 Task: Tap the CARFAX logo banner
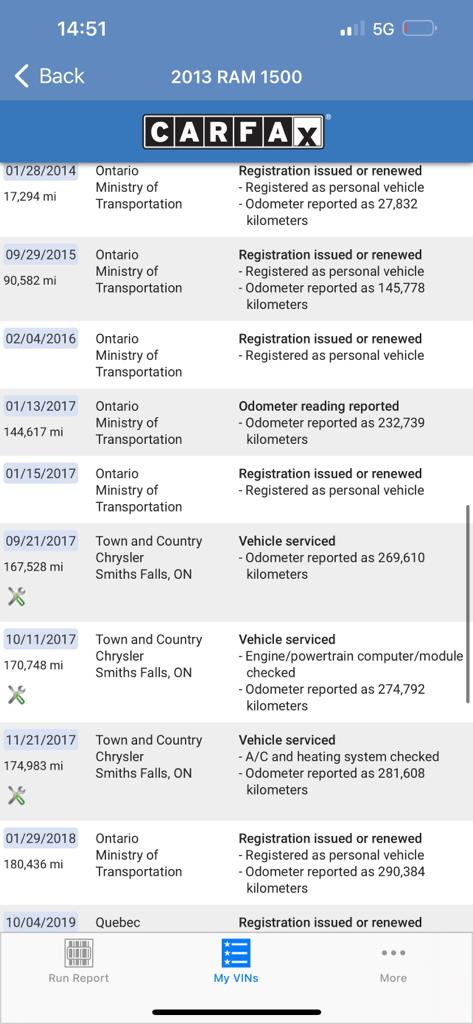click(x=233, y=133)
